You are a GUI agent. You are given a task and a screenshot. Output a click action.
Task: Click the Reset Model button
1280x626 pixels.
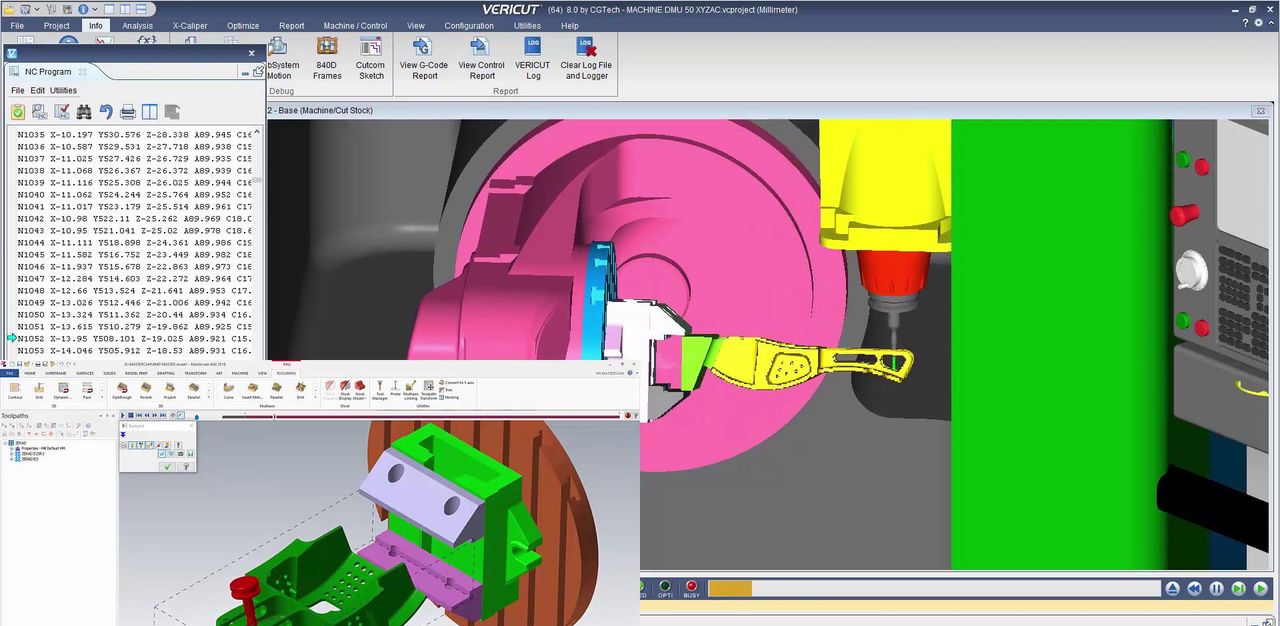(1172, 589)
